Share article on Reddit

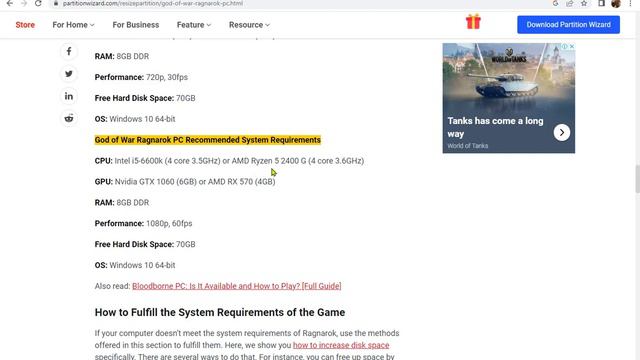[x=69, y=118]
